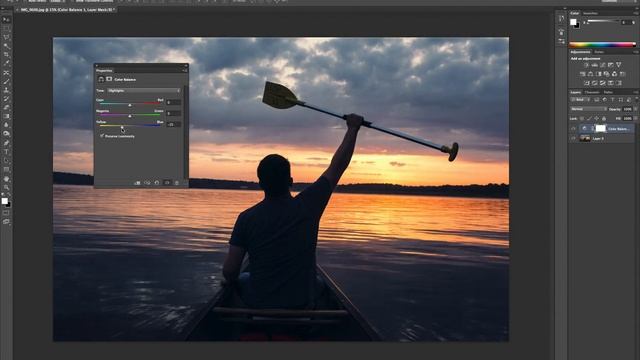Open collapsed History panel icon
Viewport: 640px width, 360px height.
click(x=562, y=19)
